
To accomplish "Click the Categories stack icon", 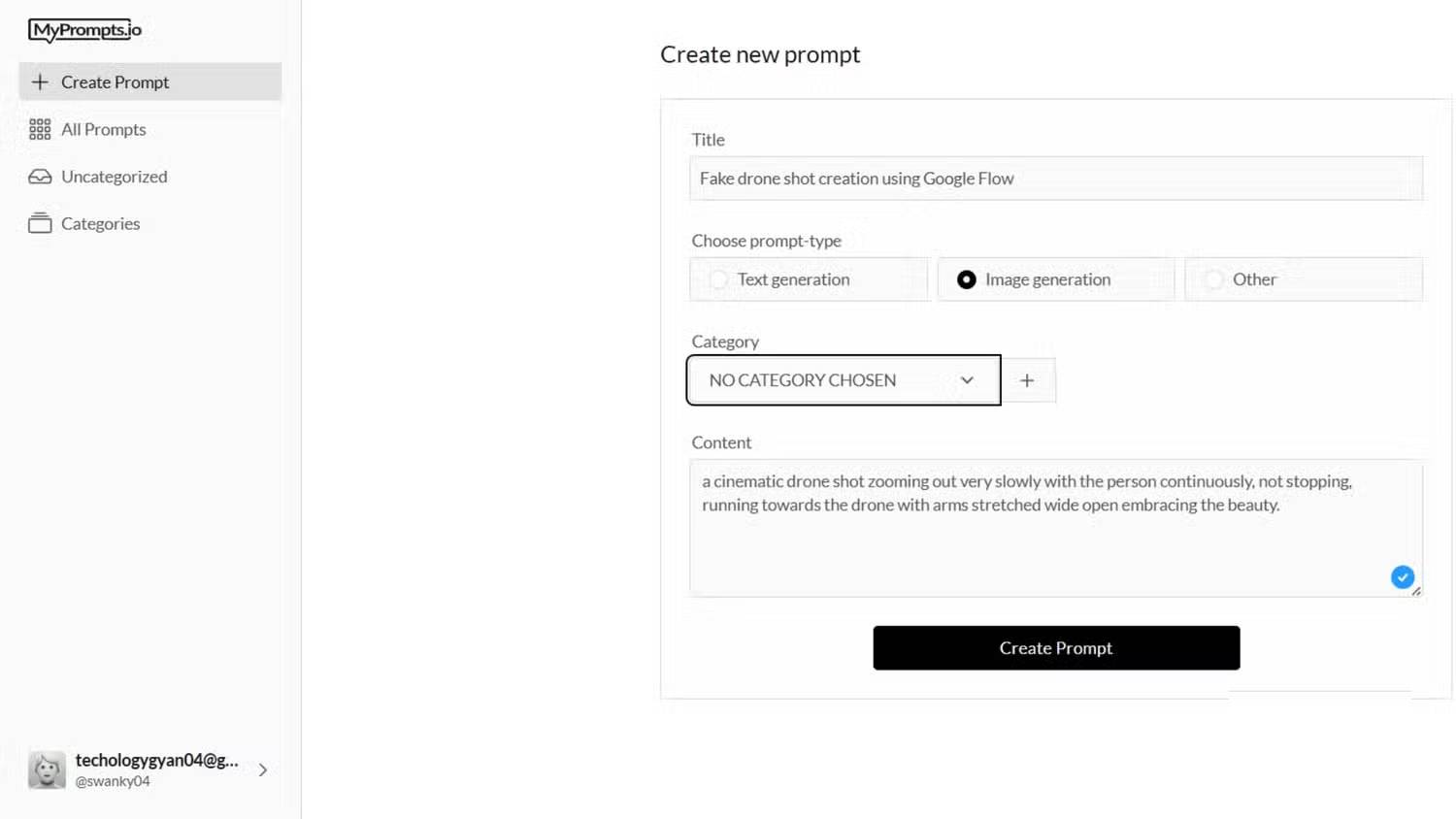I will point(40,223).
